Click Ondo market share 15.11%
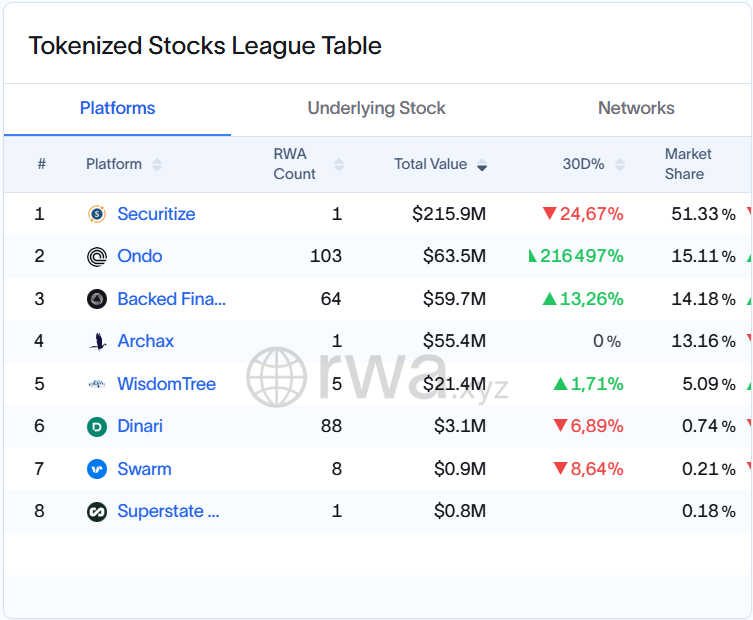This screenshot has width=753, height=620. pos(704,256)
